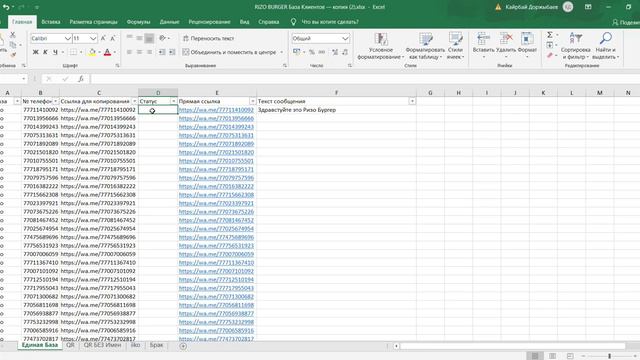Image resolution: width=640 pixels, height=360 pixels.
Task: Open the Вставка ribbon tab
Action: click(x=51, y=22)
